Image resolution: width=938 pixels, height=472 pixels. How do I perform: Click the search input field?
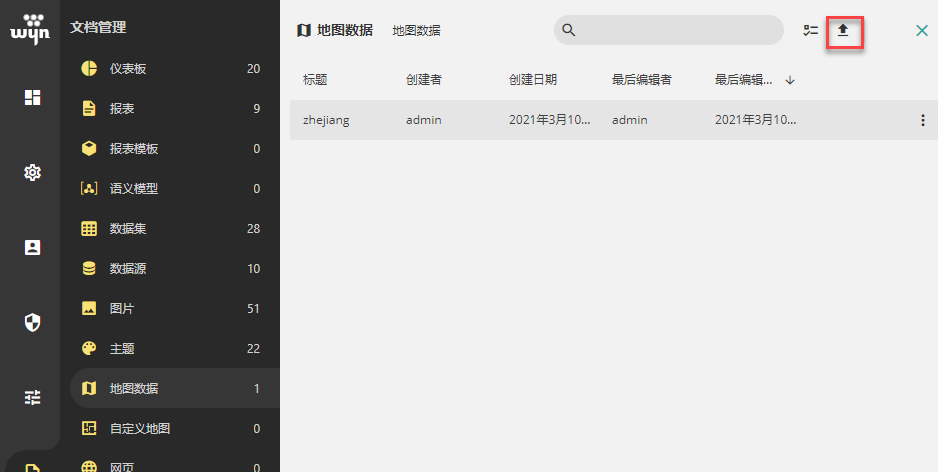pos(669,30)
